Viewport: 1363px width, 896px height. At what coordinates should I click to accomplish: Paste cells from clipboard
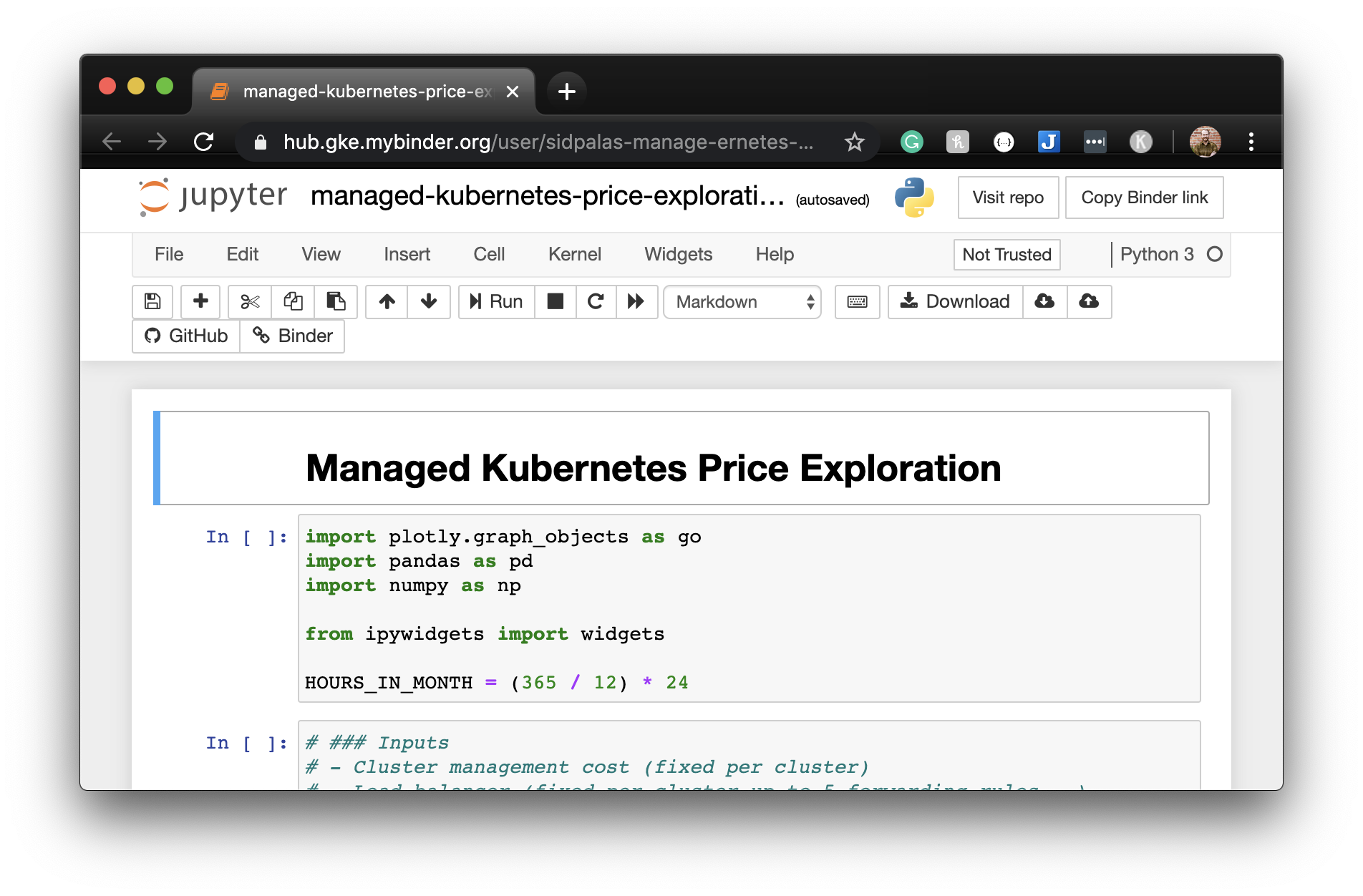coord(336,302)
